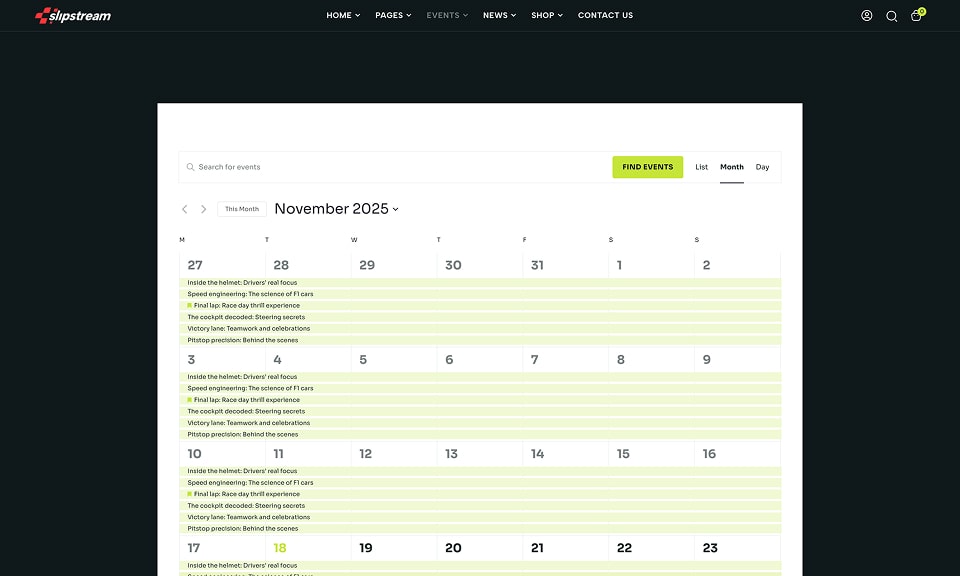Open day 20 in the calendar

pyautogui.click(x=453, y=548)
